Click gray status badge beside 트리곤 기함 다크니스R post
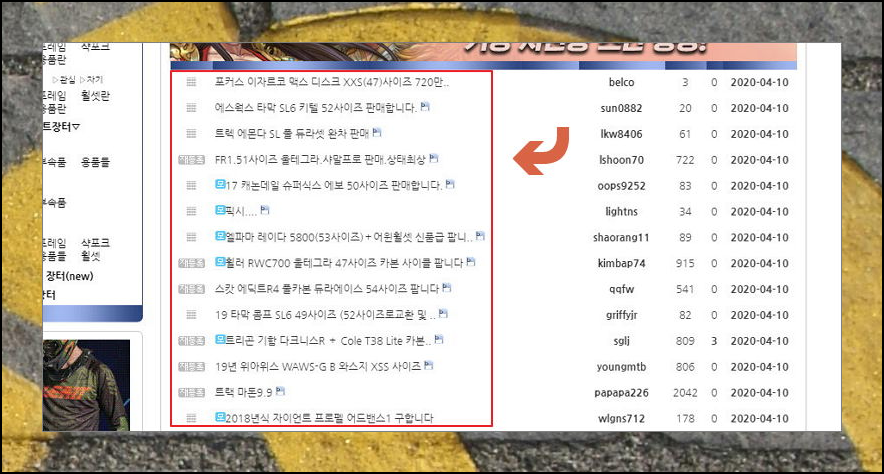Viewport: 884px width, 474px height. 191,341
